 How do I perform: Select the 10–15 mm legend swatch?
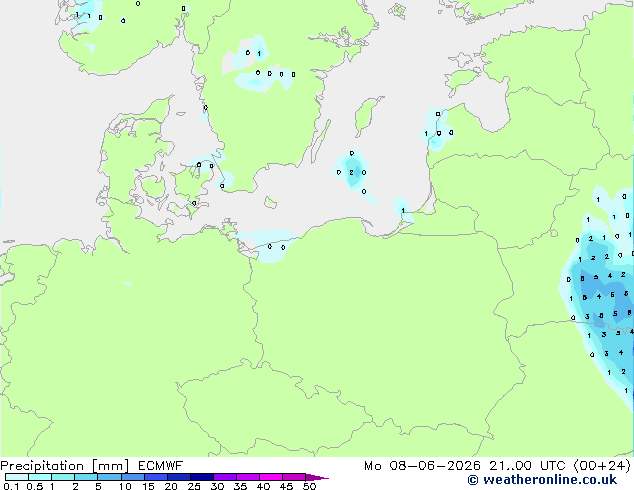click(132, 477)
